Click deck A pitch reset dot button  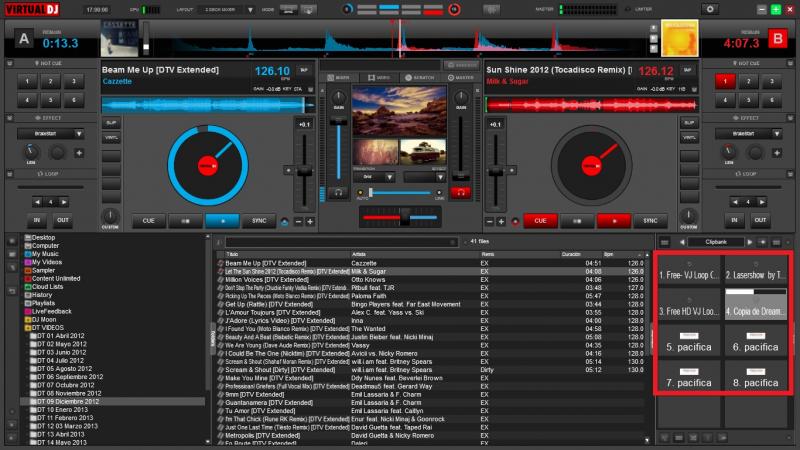point(288,170)
